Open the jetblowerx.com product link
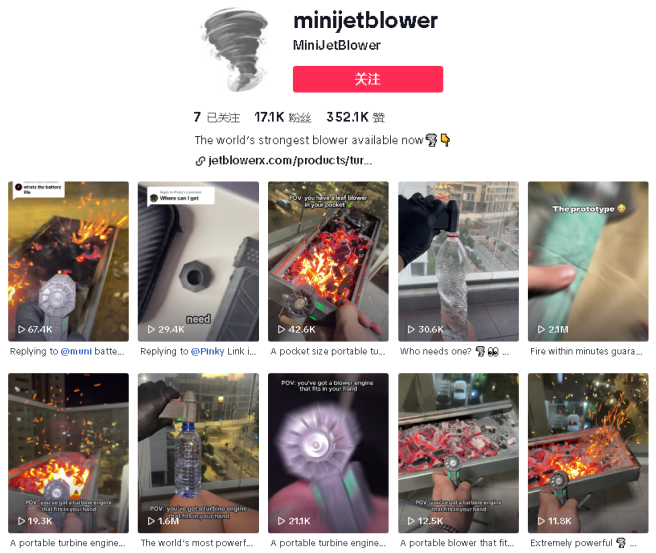 point(290,161)
